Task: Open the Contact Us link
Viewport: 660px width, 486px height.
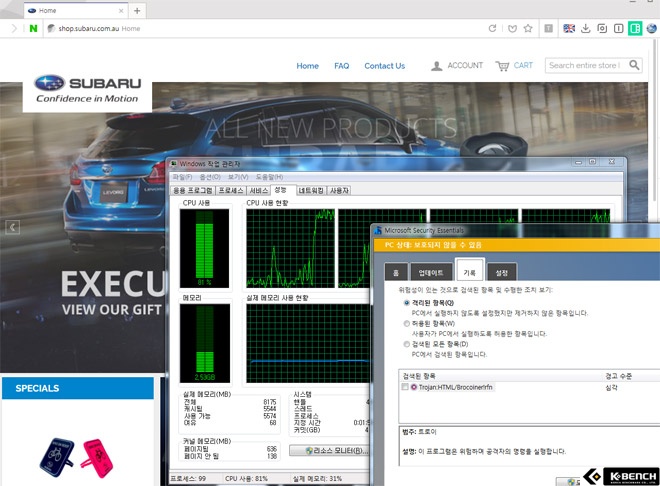Action: [x=384, y=66]
